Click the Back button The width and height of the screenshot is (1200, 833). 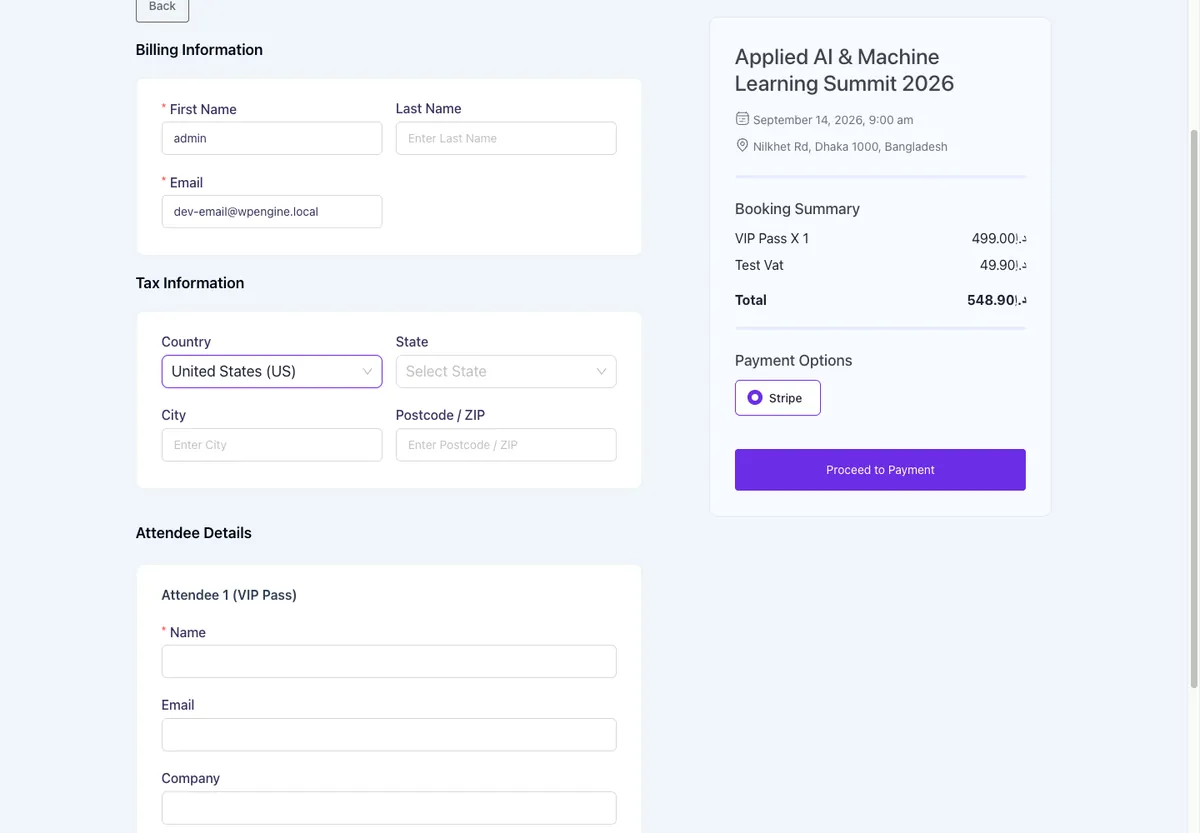point(162,8)
